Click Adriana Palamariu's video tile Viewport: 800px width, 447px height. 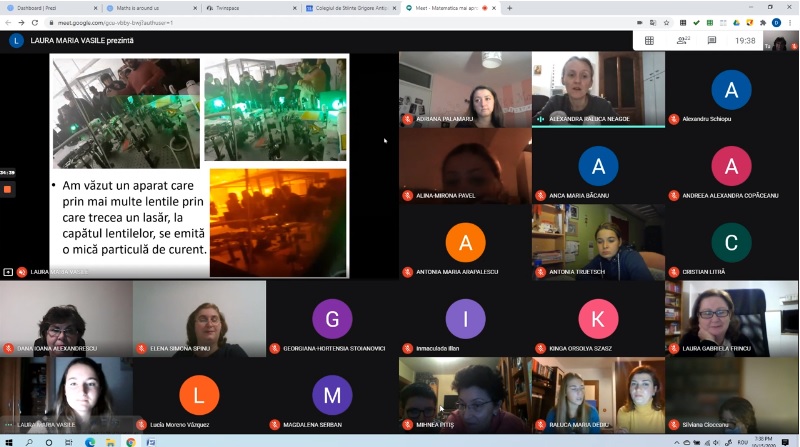[465, 89]
